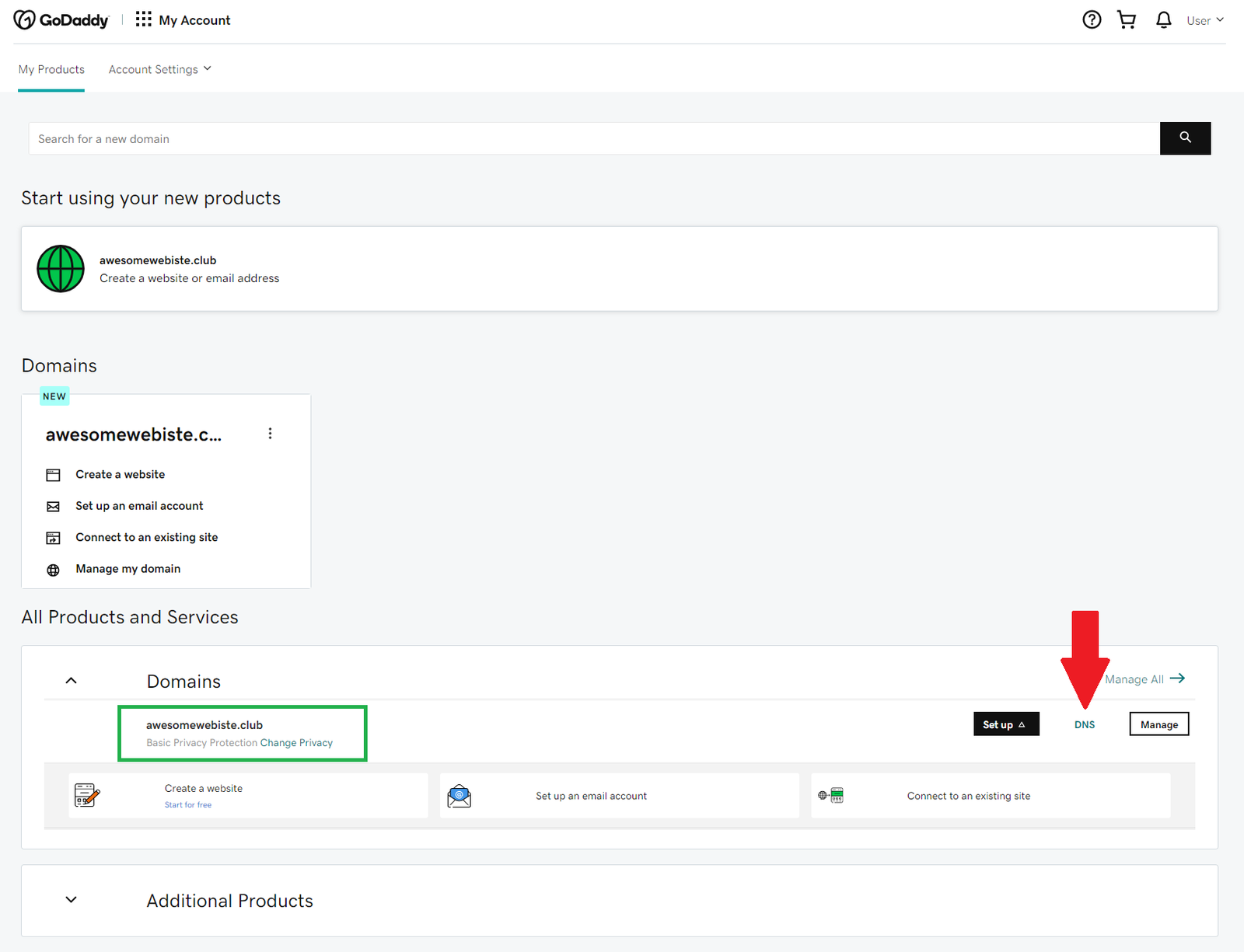The image size is (1244, 952).
Task: Click the green globe domain icon
Action: (x=61, y=269)
